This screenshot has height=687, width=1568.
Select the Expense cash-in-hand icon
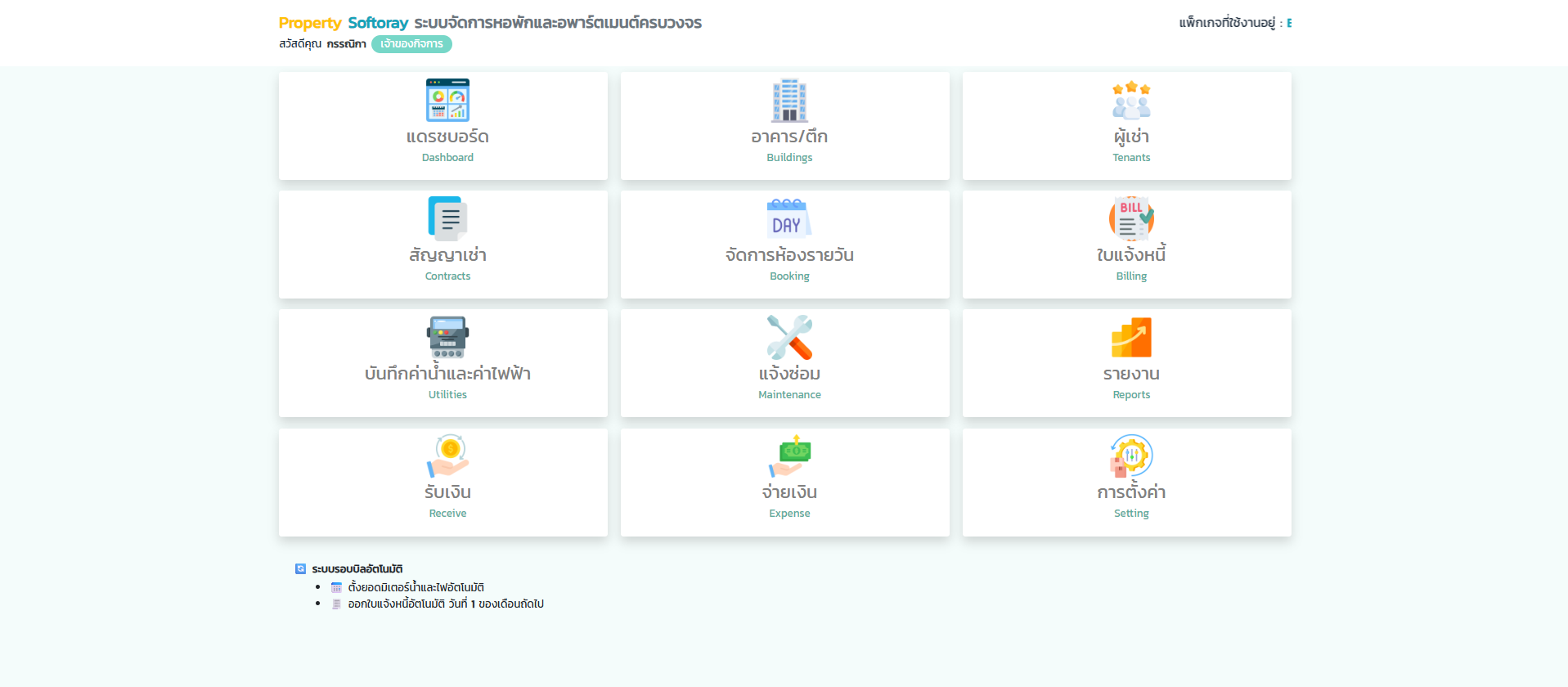pyautogui.click(x=789, y=456)
